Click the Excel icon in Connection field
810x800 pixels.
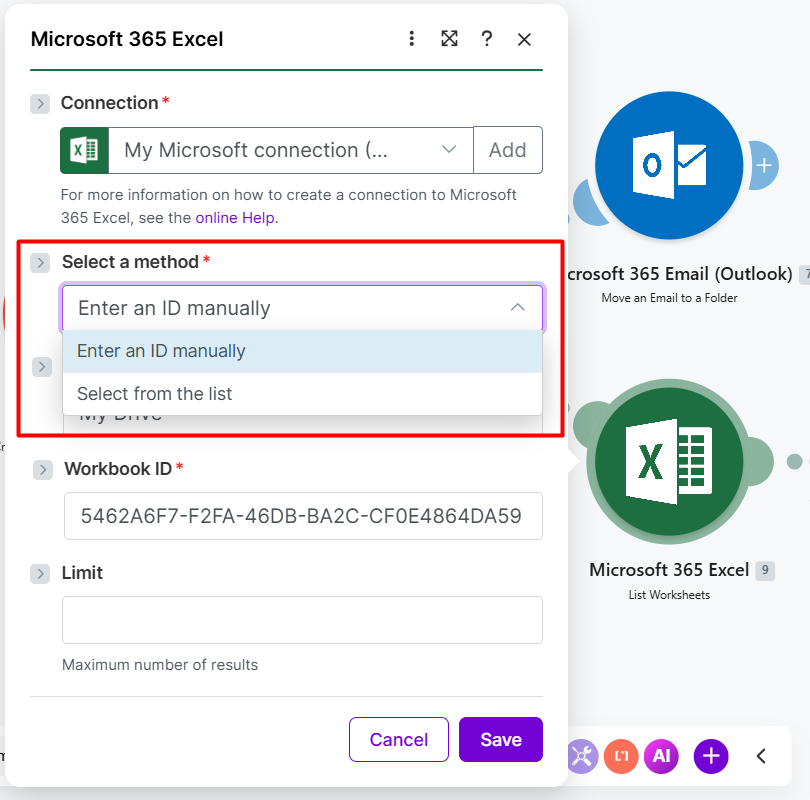coord(84,150)
